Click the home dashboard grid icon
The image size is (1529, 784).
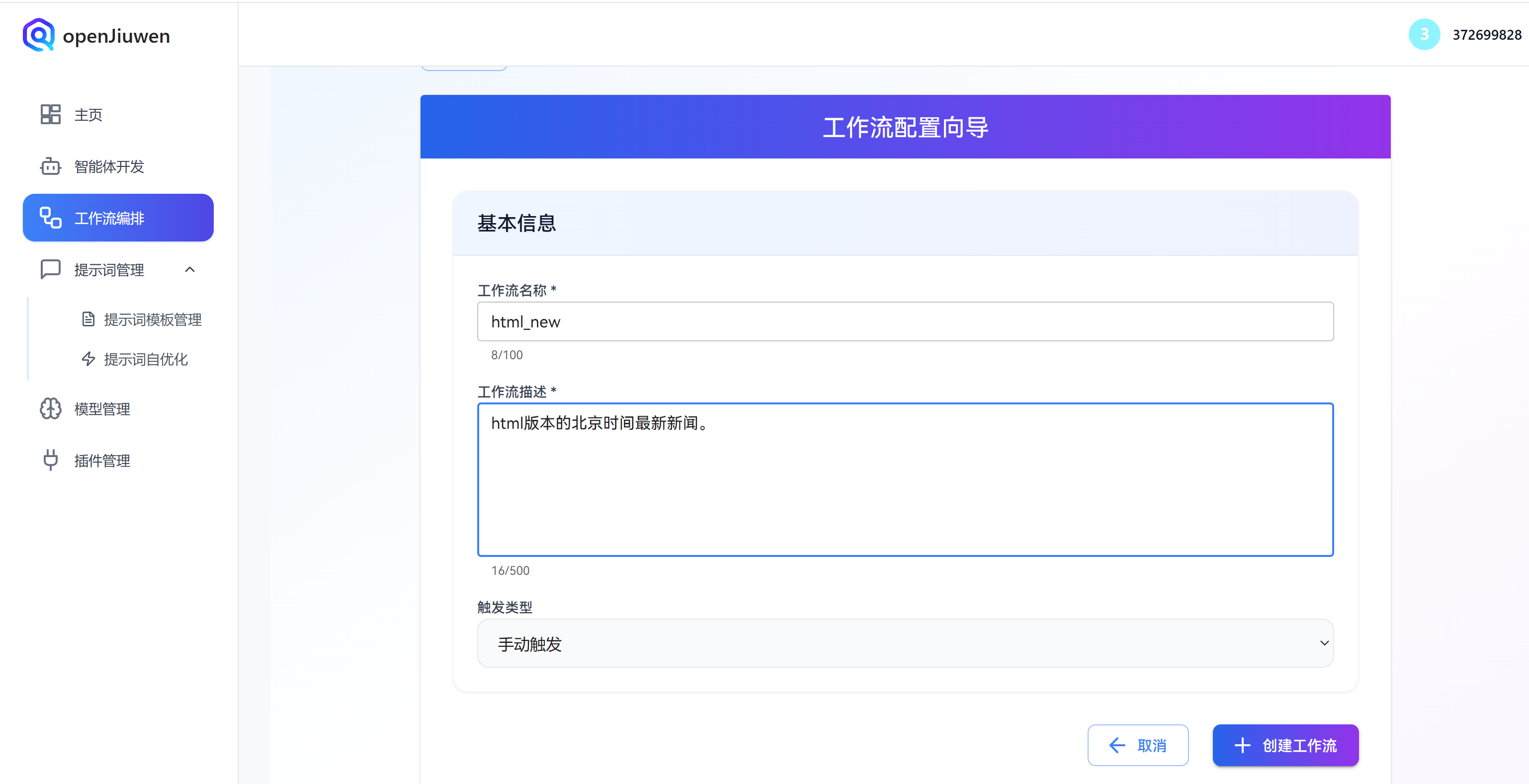[x=50, y=115]
